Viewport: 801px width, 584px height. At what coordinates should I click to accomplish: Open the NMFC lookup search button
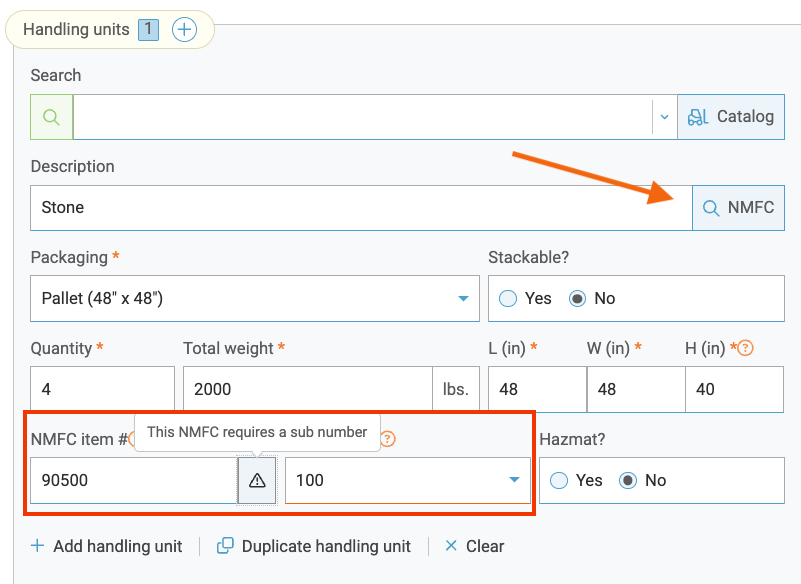coord(739,208)
